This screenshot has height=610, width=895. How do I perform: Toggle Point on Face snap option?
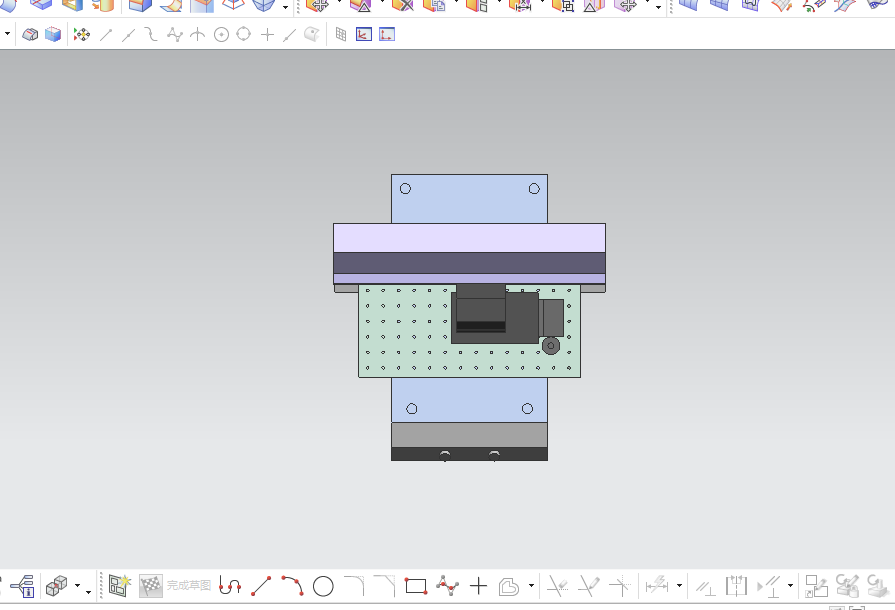[311, 34]
